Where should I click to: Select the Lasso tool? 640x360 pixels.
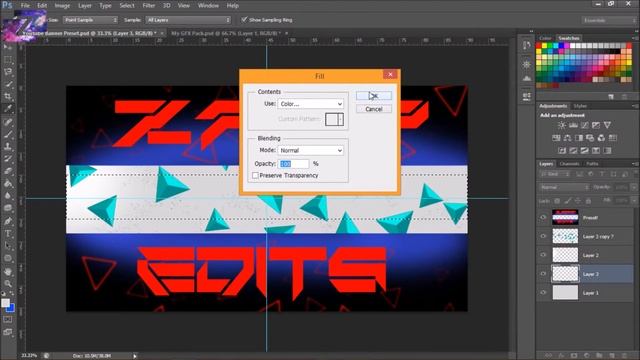tap(8, 72)
